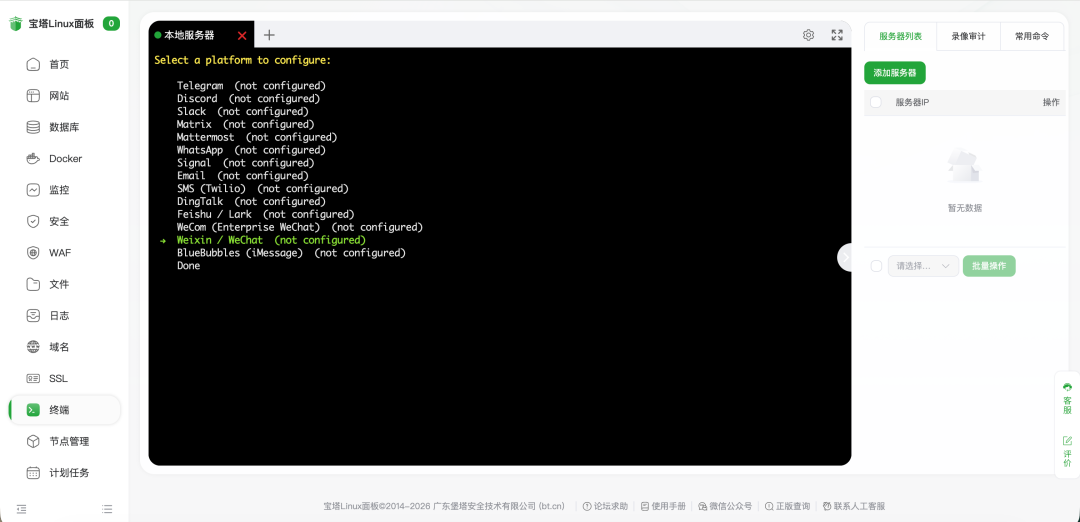Close the 本地服务器 tab with red X
This screenshot has width=1080, height=522.
coord(242,36)
